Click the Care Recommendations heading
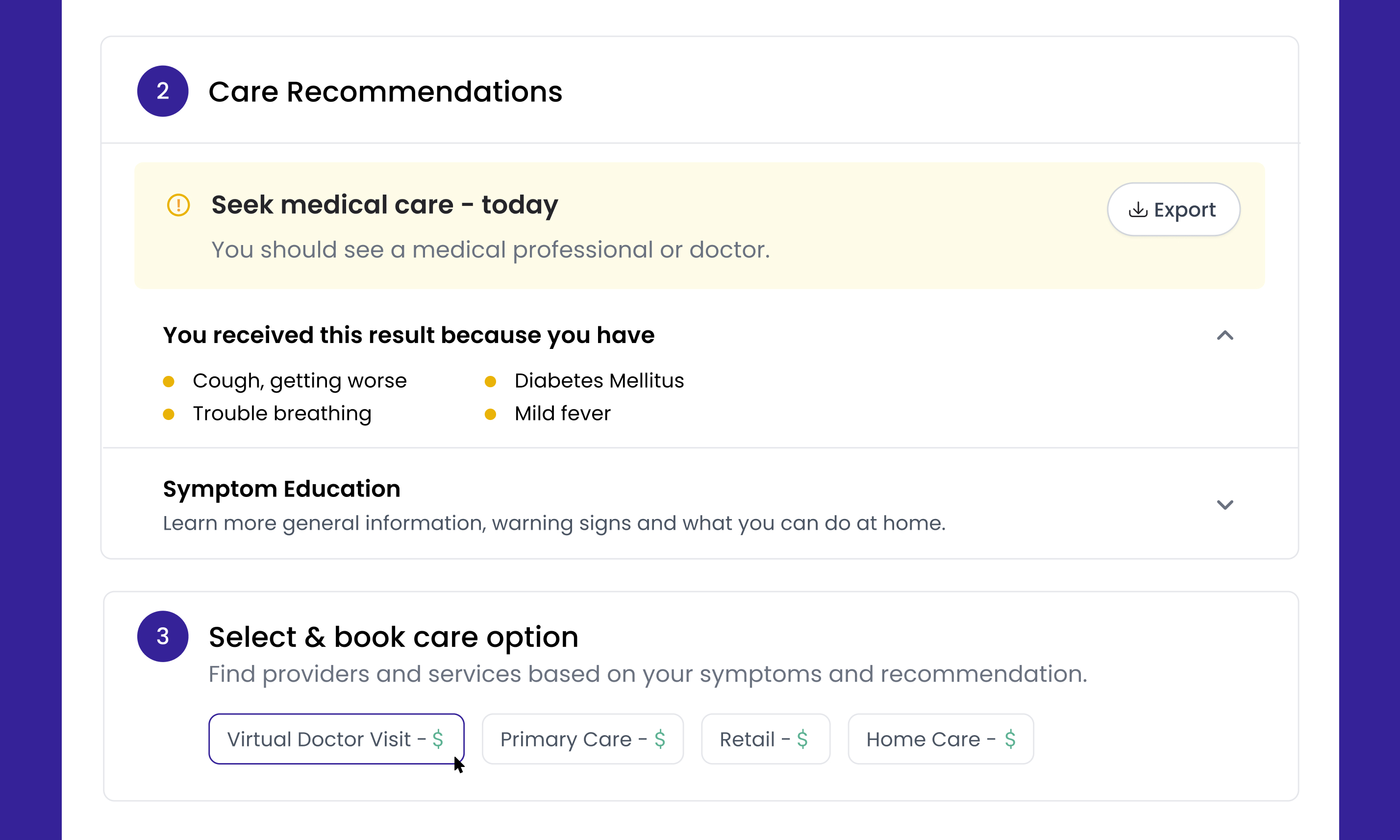1400x840 pixels. click(385, 91)
